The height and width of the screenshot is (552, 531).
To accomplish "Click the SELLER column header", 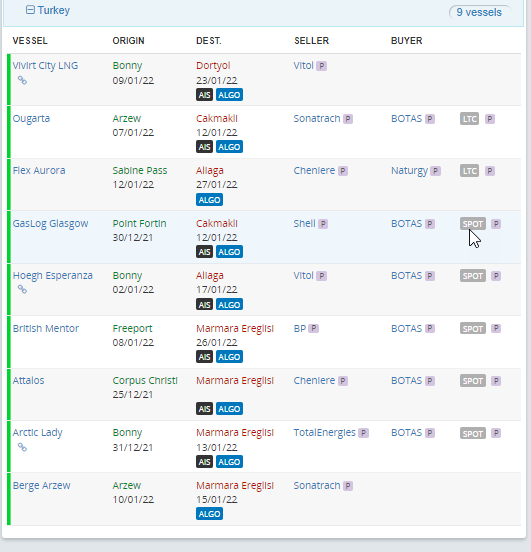I will 312,41.
